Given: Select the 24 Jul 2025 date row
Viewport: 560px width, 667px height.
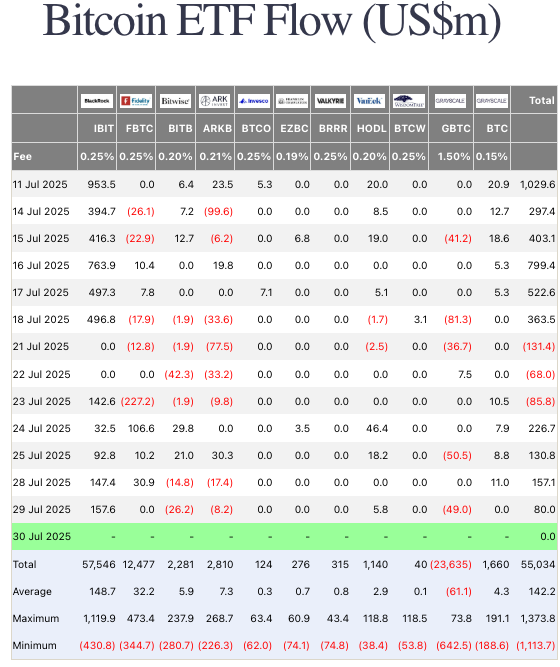Looking at the screenshot, I should point(284,428).
